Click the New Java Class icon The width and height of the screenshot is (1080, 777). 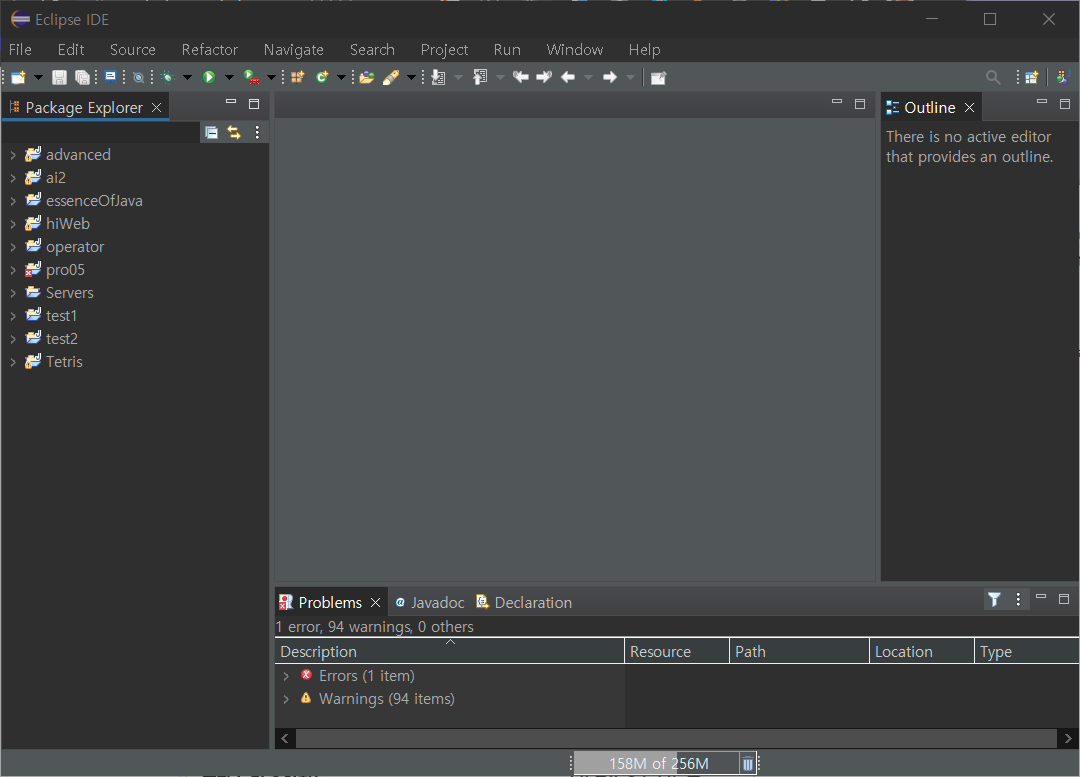[322, 77]
